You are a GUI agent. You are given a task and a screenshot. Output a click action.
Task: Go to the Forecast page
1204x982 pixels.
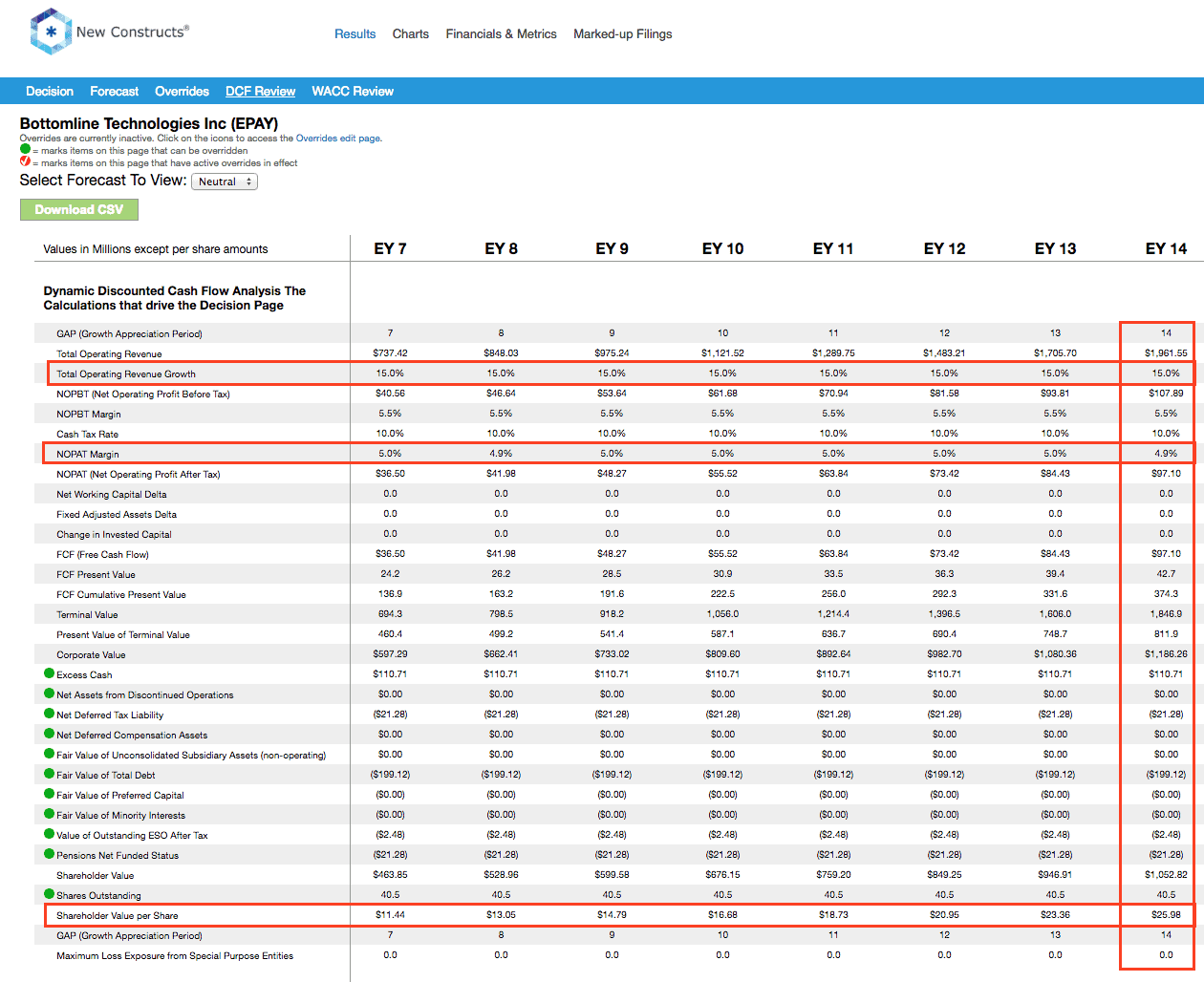(115, 92)
